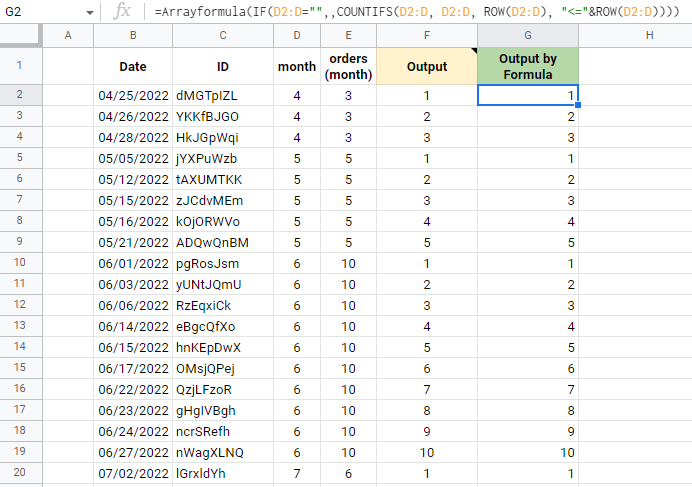
Task: Select month cell D20 showing 7
Action: click(297, 473)
